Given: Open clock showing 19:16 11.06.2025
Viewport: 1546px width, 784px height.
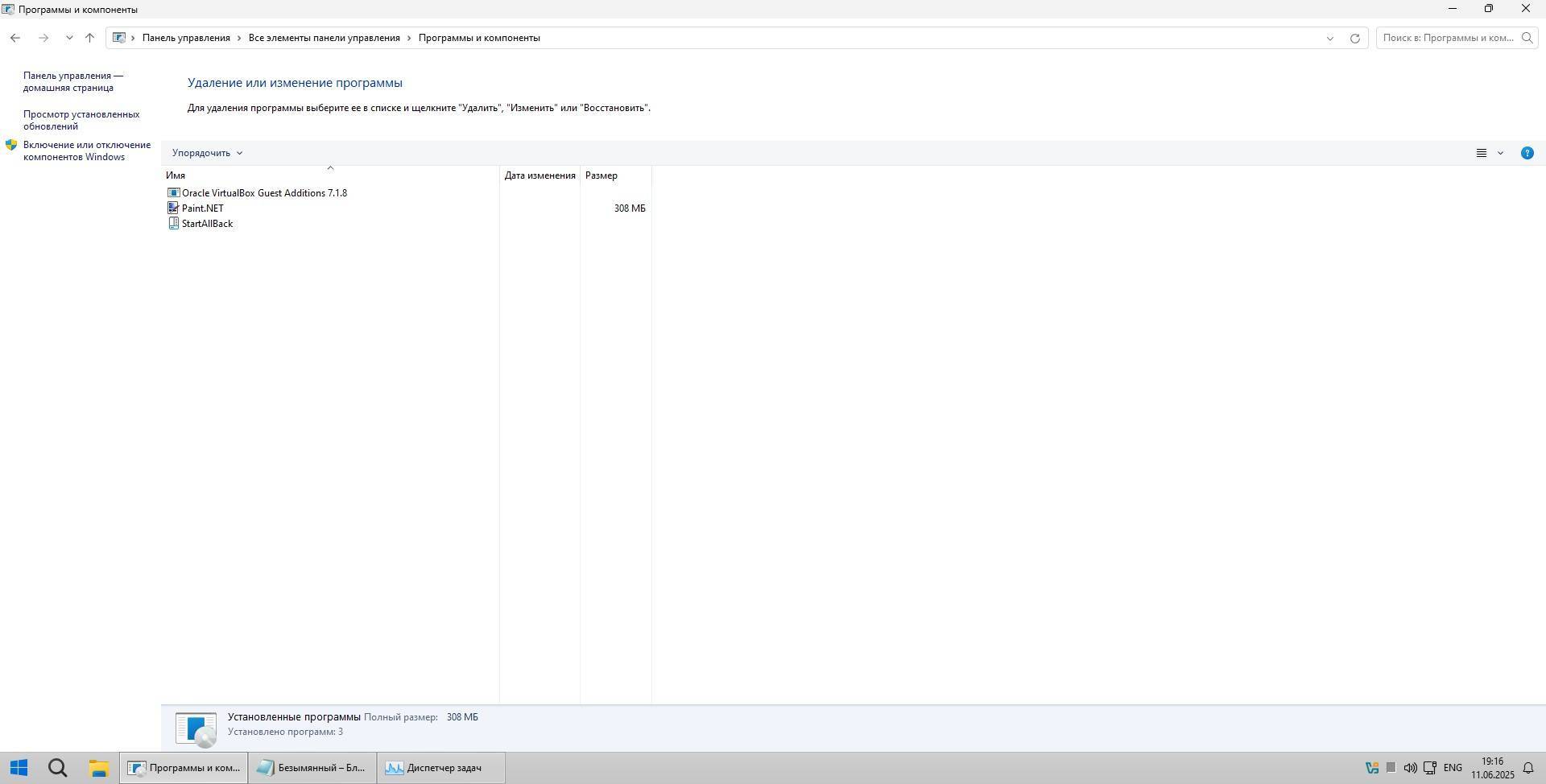Looking at the screenshot, I should [x=1493, y=768].
